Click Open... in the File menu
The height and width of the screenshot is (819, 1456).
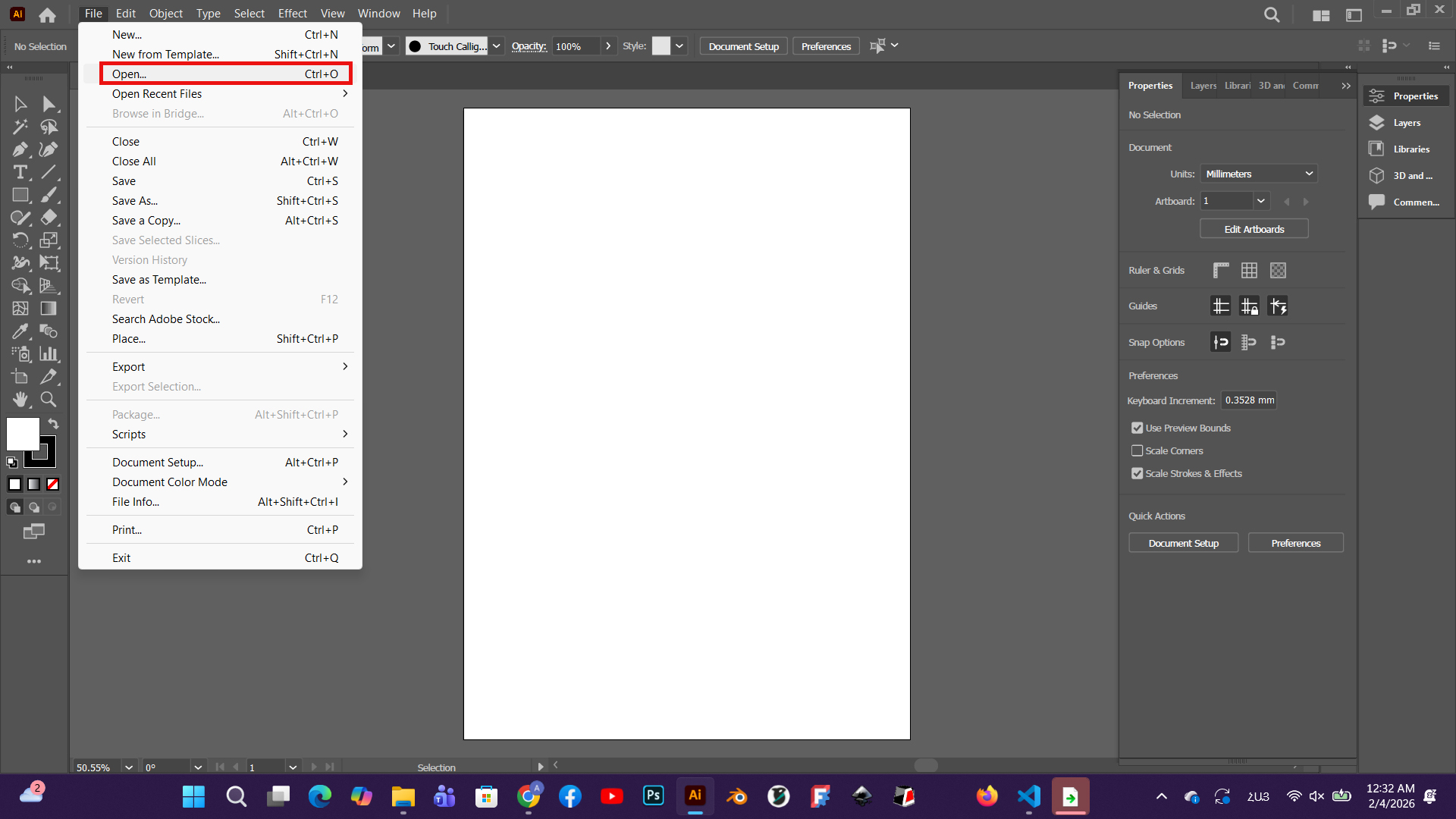click(x=225, y=74)
